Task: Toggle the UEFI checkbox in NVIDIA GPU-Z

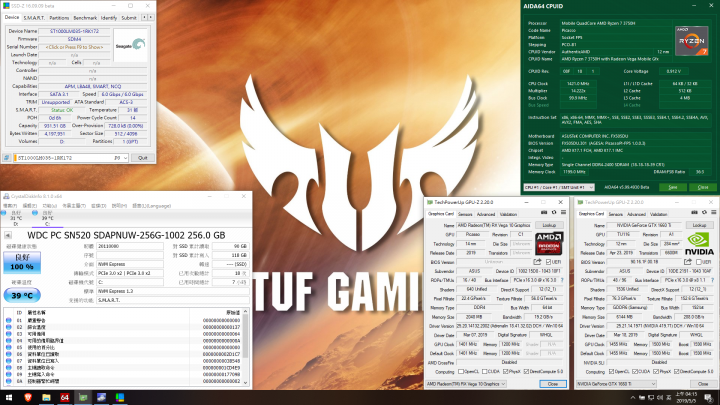Action: pos(698,262)
